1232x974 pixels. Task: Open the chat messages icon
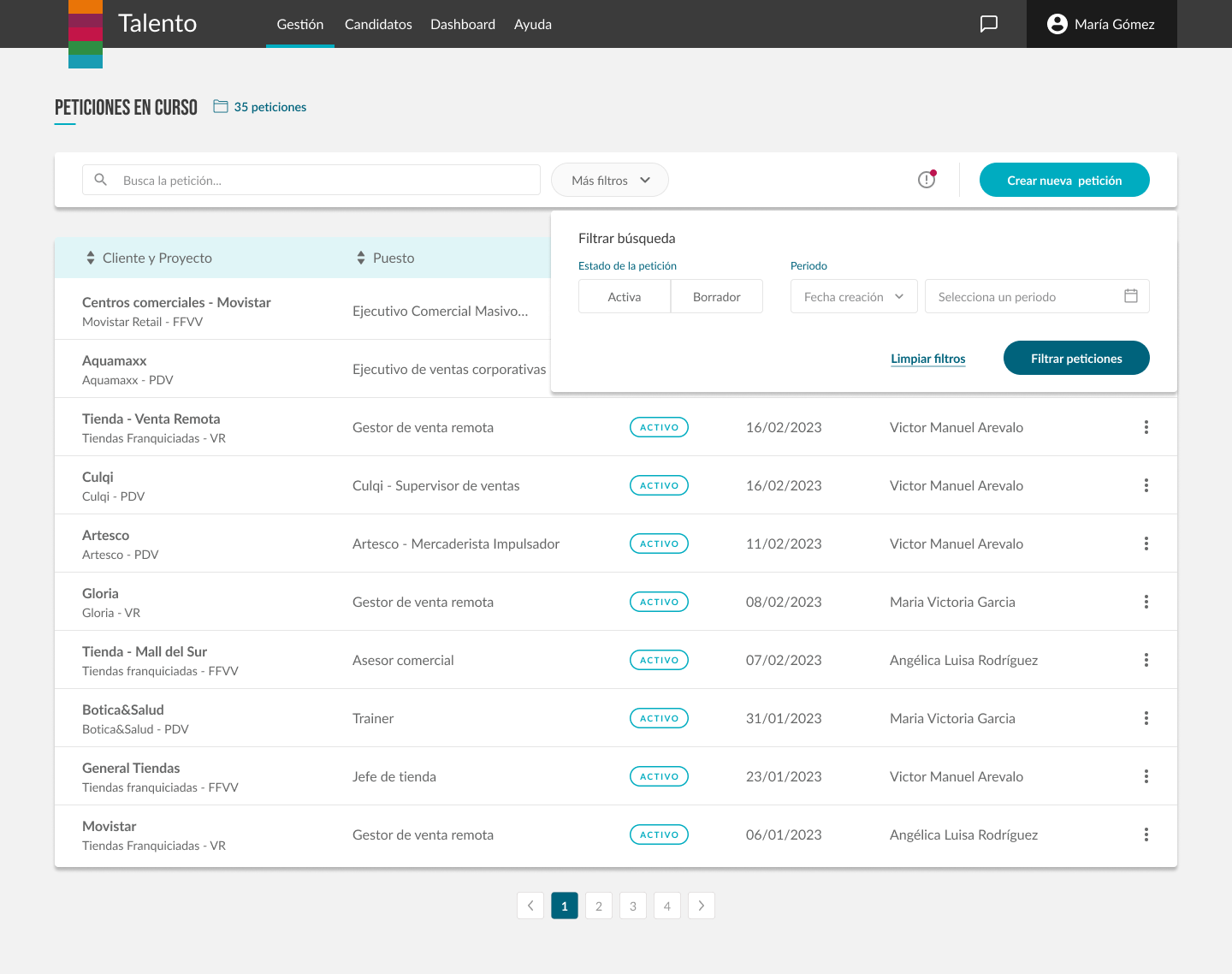(x=988, y=24)
